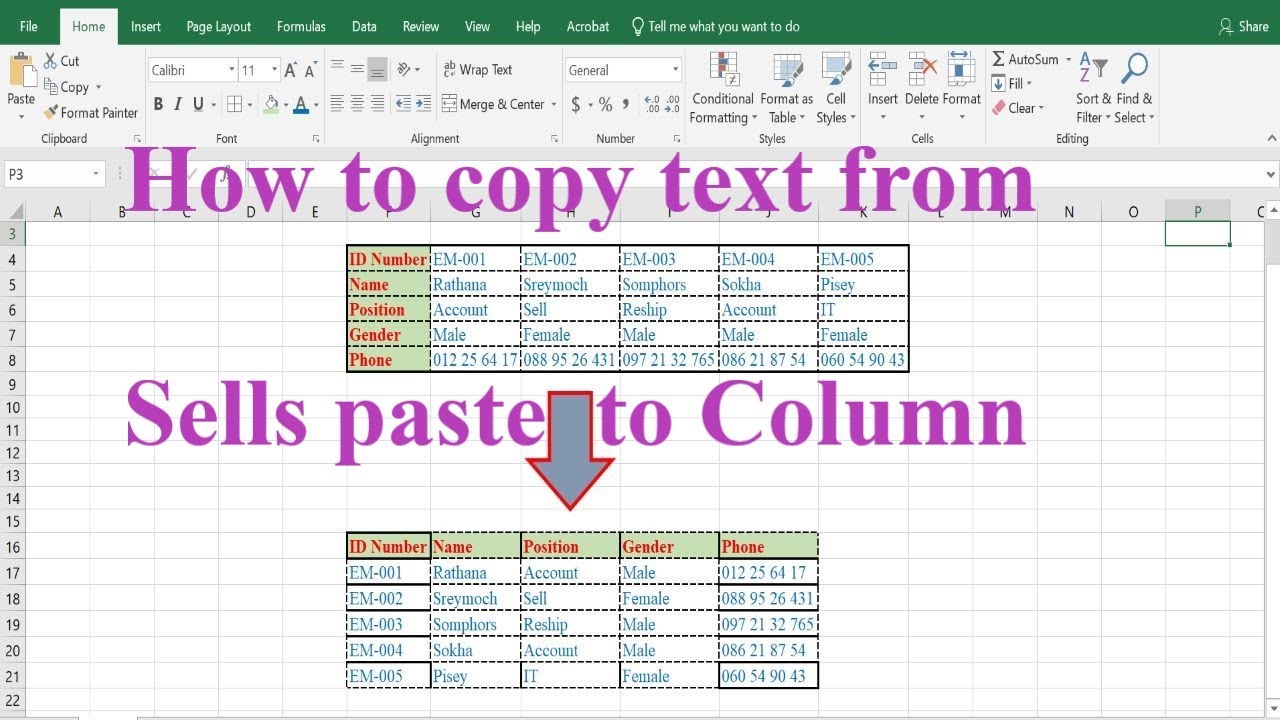Select column header G
The image size is (1280, 720).
(x=475, y=211)
